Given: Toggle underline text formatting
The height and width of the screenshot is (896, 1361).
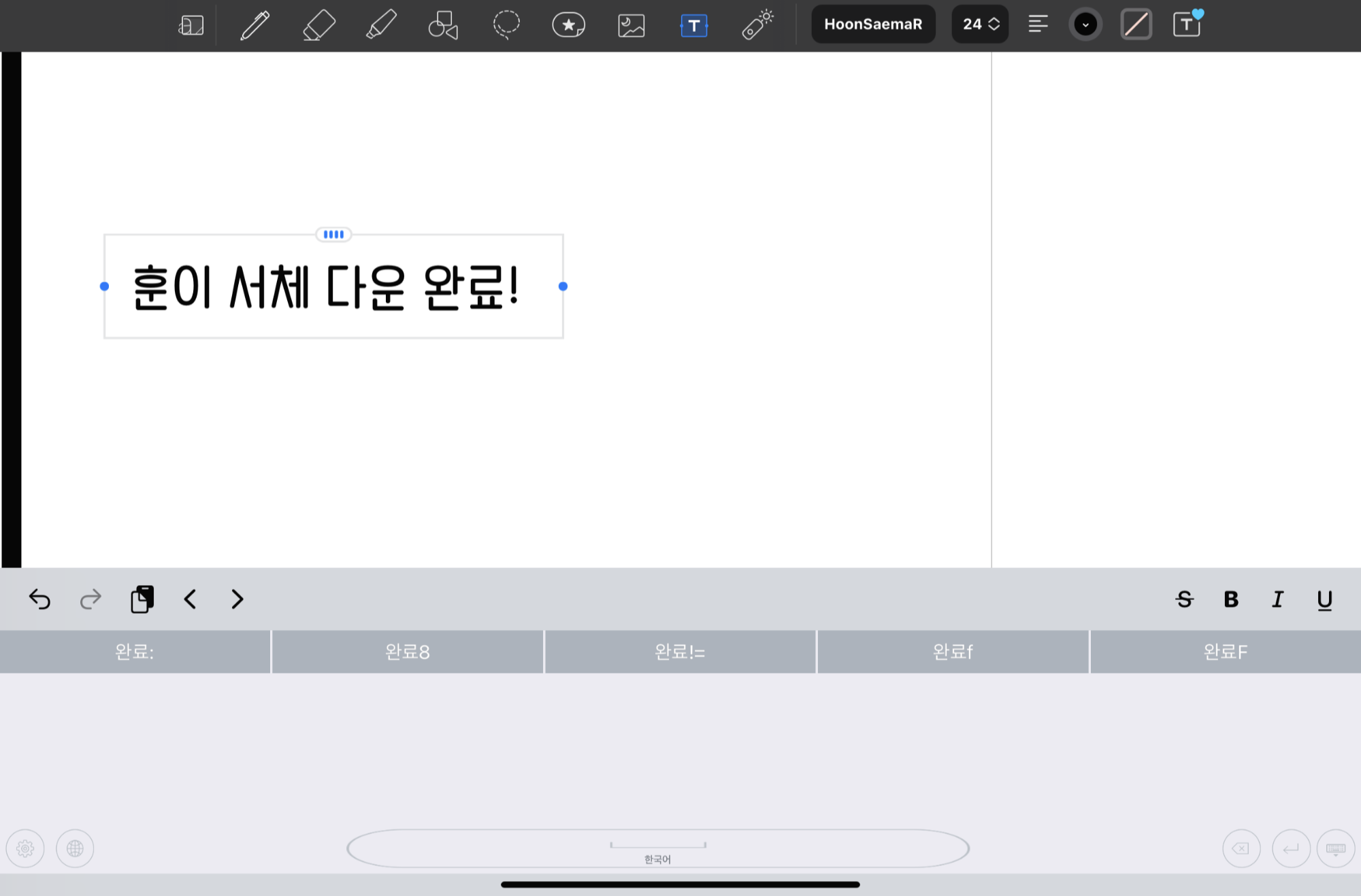Looking at the screenshot, I should coord(1324,599).
